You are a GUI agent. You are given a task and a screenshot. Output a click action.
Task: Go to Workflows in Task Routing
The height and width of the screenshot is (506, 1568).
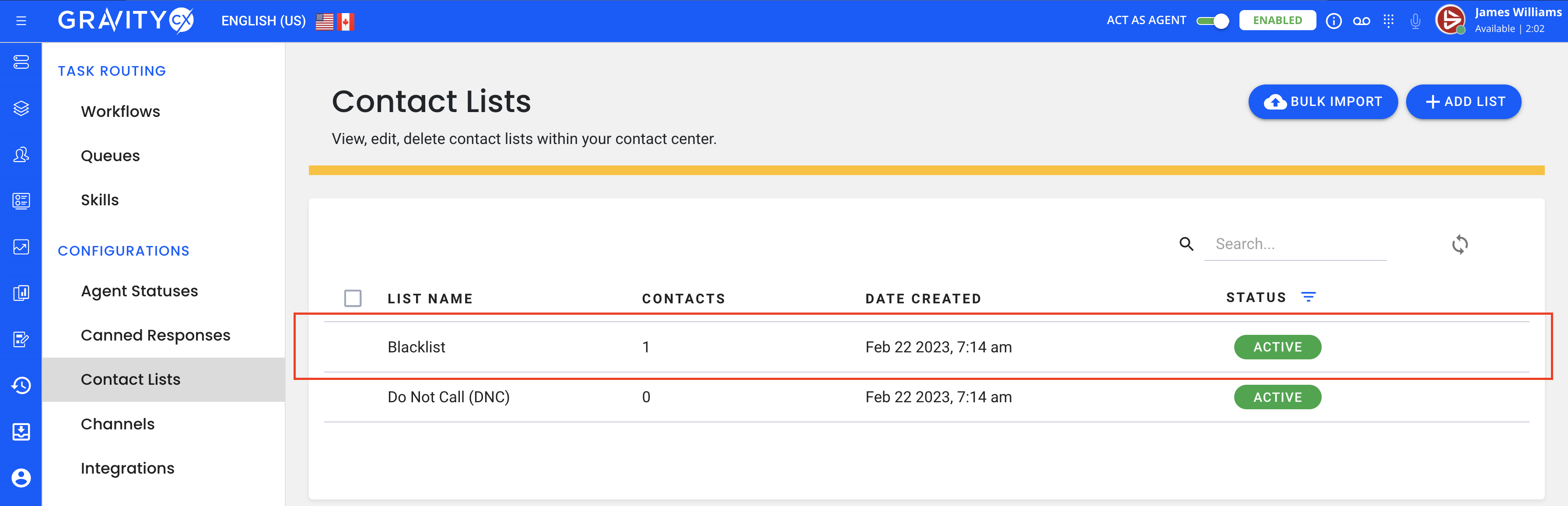pos(120,112)
